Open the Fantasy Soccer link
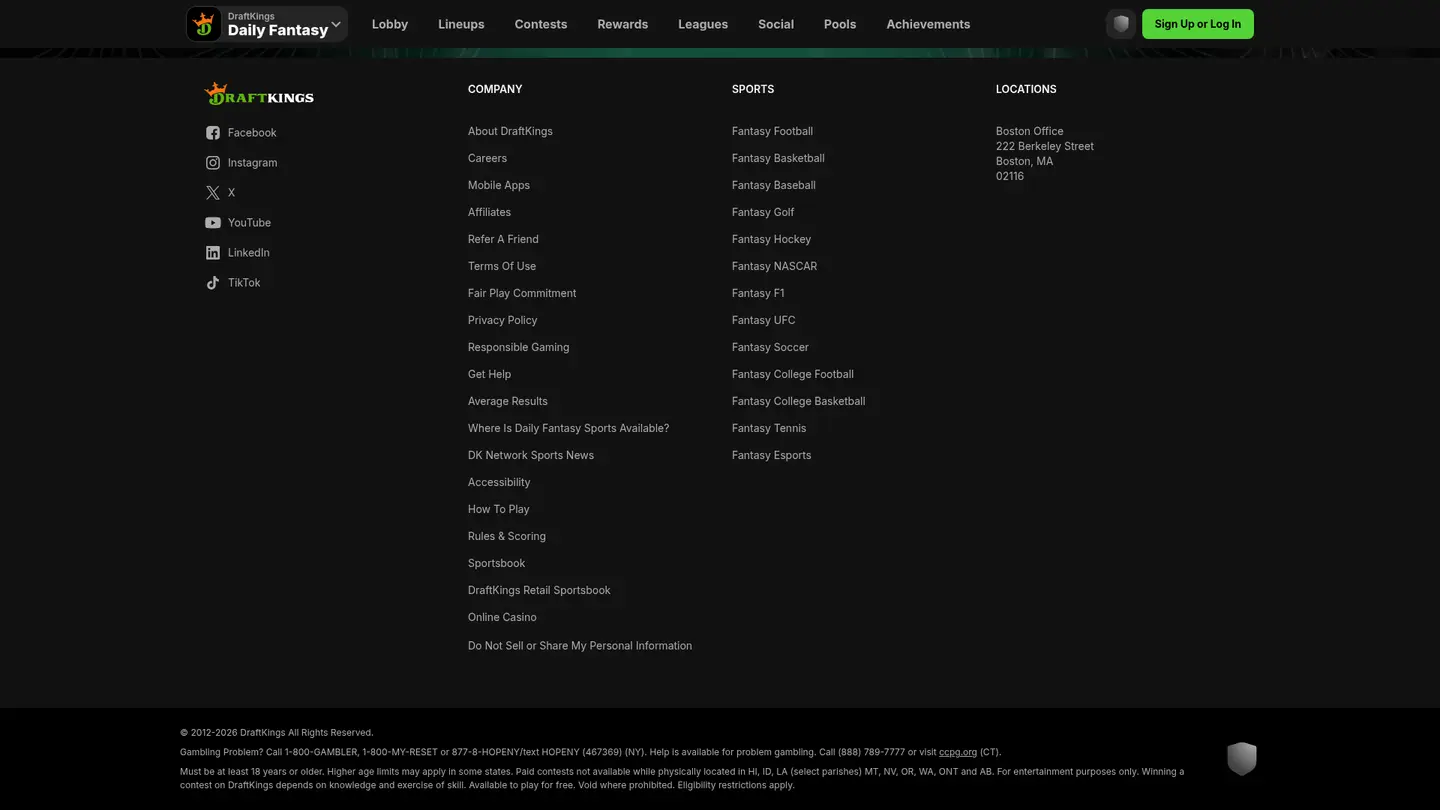 click(770, 347)
